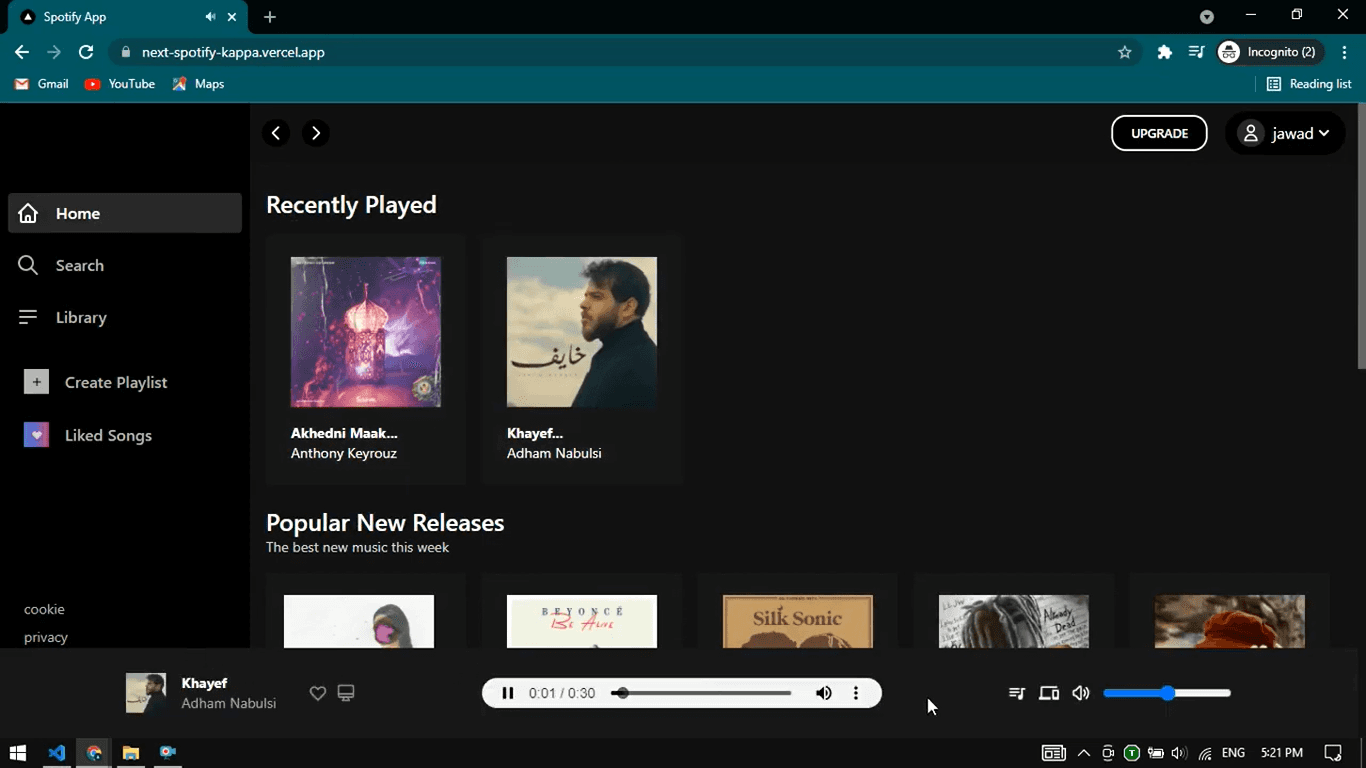The height and width of the screenshot is (768, 1366).
Task: Open Liked Songs in the sidebar
Action: pos(108,435)
